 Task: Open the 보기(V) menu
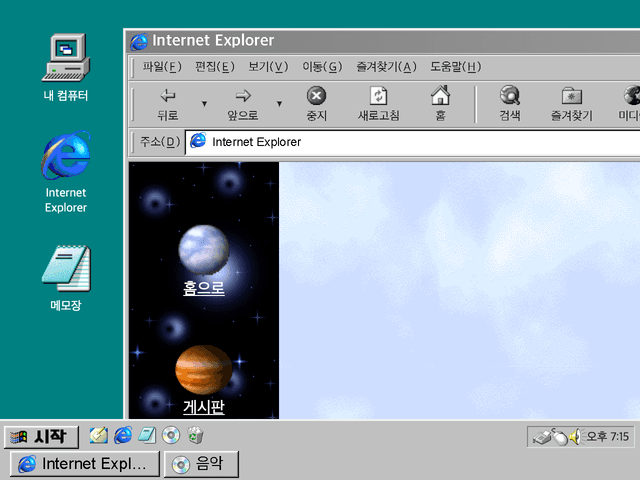pos(268,67)
